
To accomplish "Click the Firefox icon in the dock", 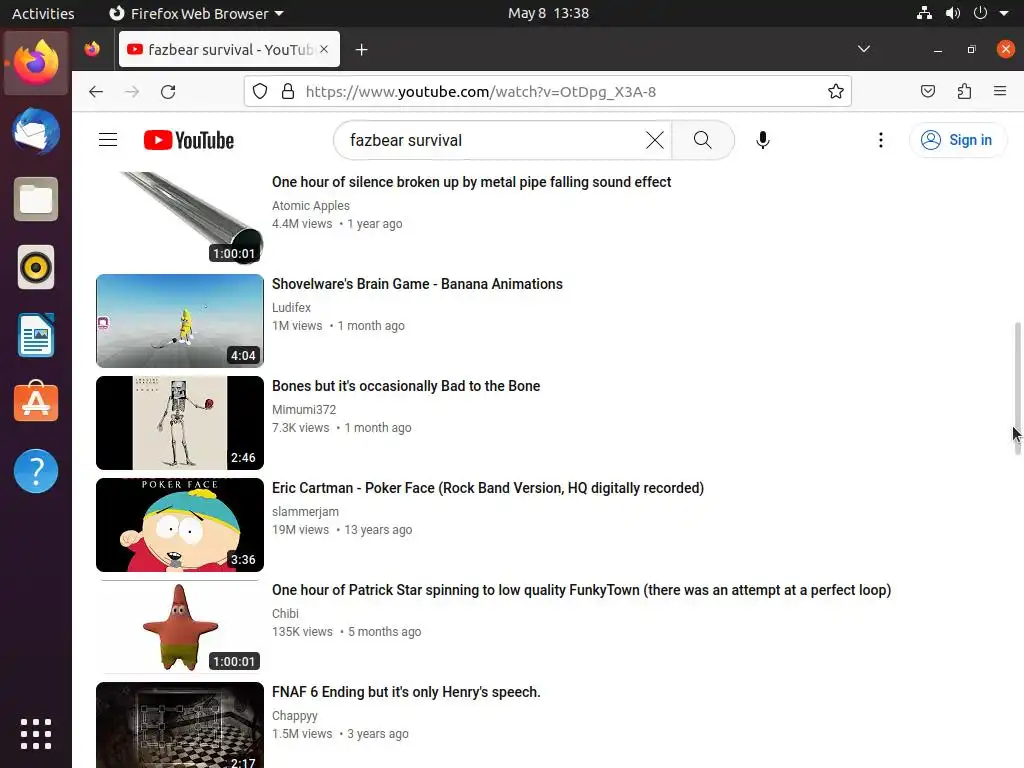I will [36, 62].
